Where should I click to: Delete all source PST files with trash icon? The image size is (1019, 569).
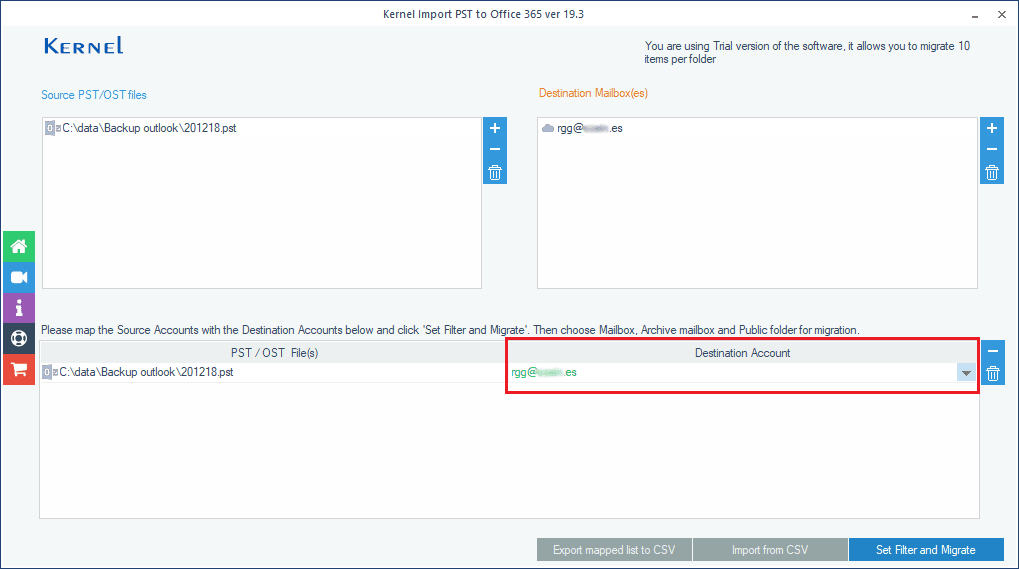tap(495, 173)
